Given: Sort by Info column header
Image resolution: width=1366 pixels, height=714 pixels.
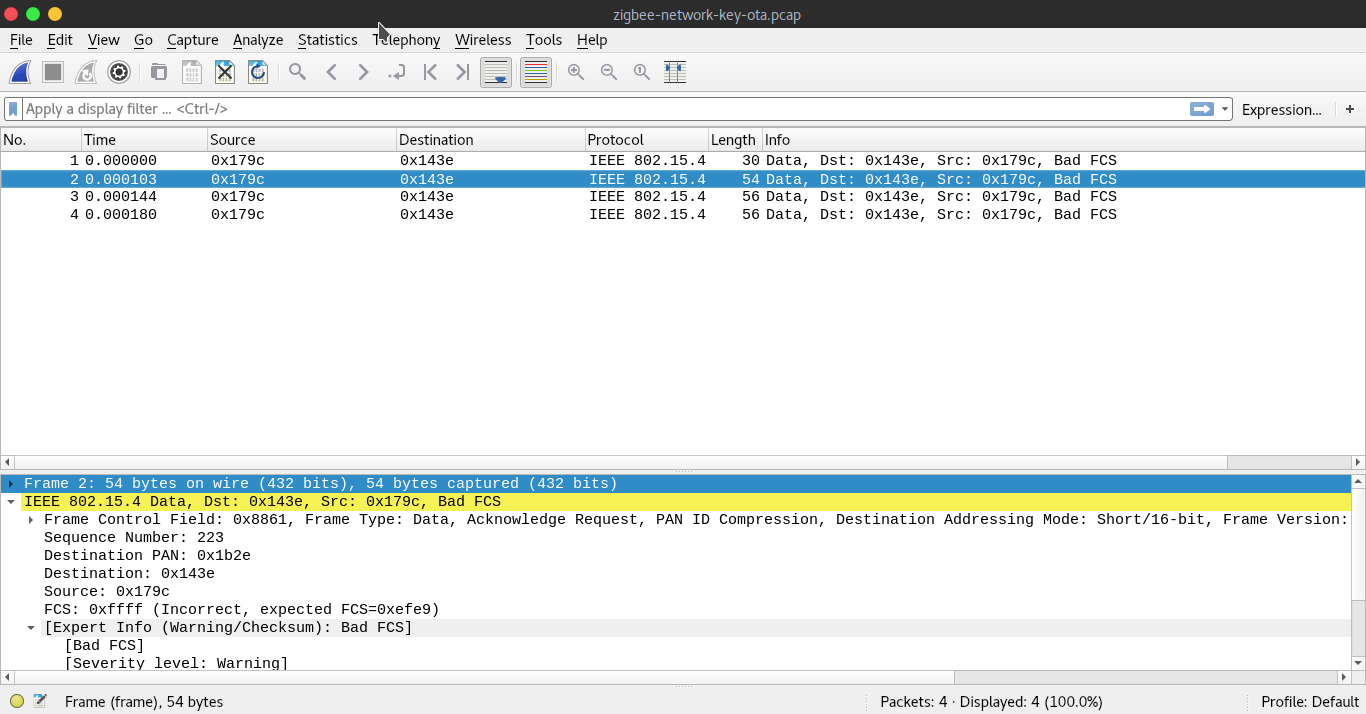Looking at the screenshot, I should click(1063, 140).
